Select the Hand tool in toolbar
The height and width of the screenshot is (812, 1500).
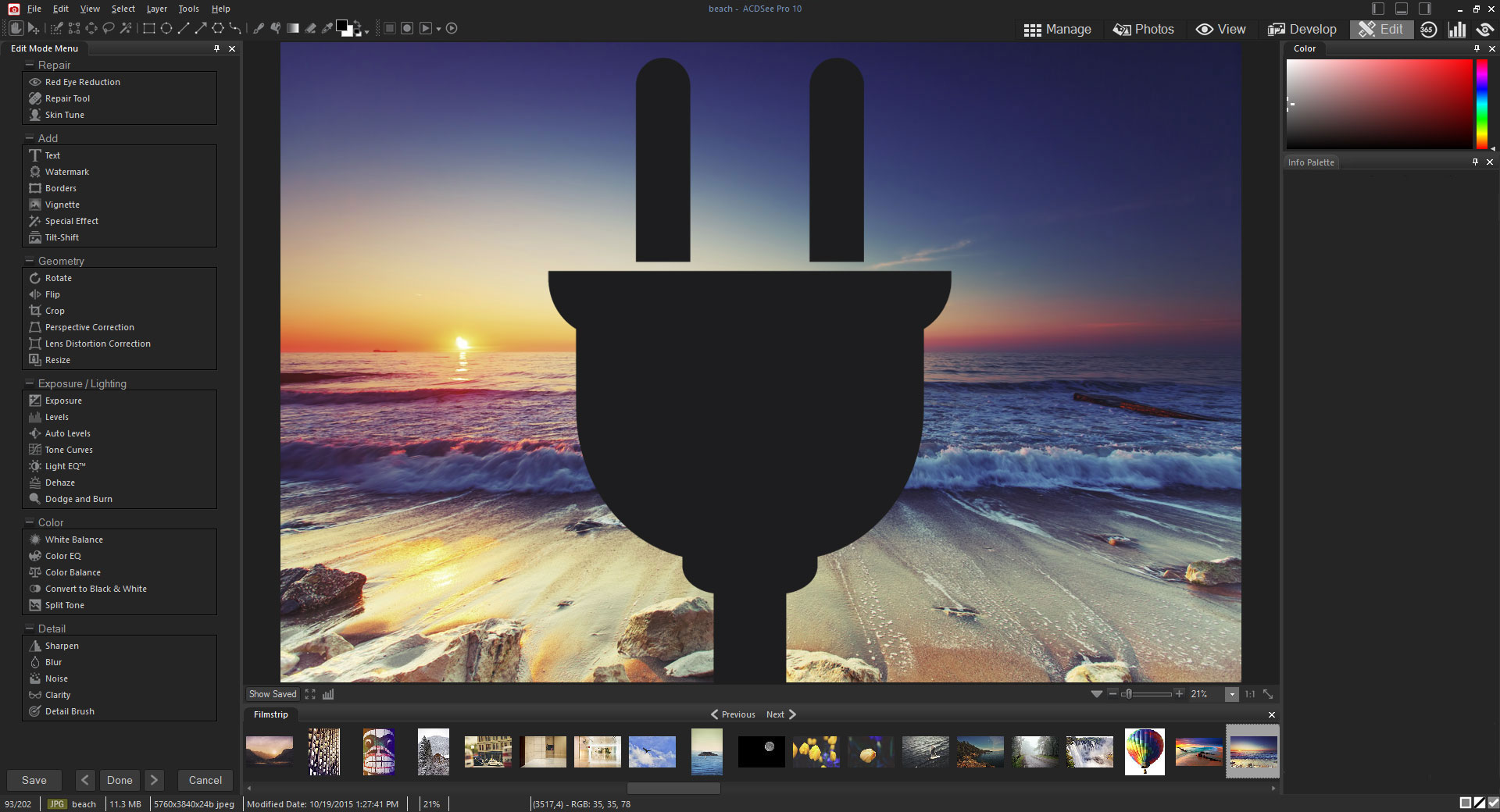(16, 28)
